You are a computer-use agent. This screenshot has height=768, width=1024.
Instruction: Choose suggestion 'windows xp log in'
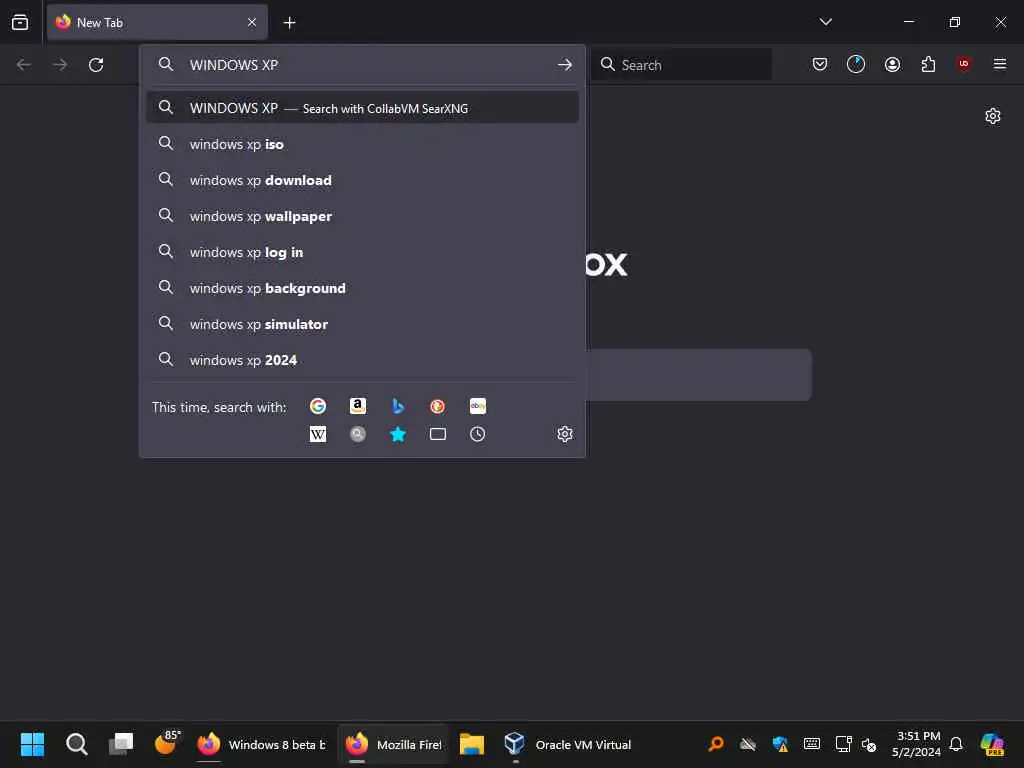362,252
